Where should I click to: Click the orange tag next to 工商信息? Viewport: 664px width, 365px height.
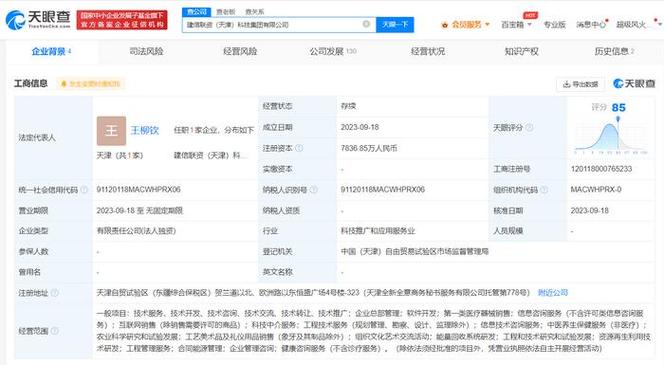click(x=91, y=84)
